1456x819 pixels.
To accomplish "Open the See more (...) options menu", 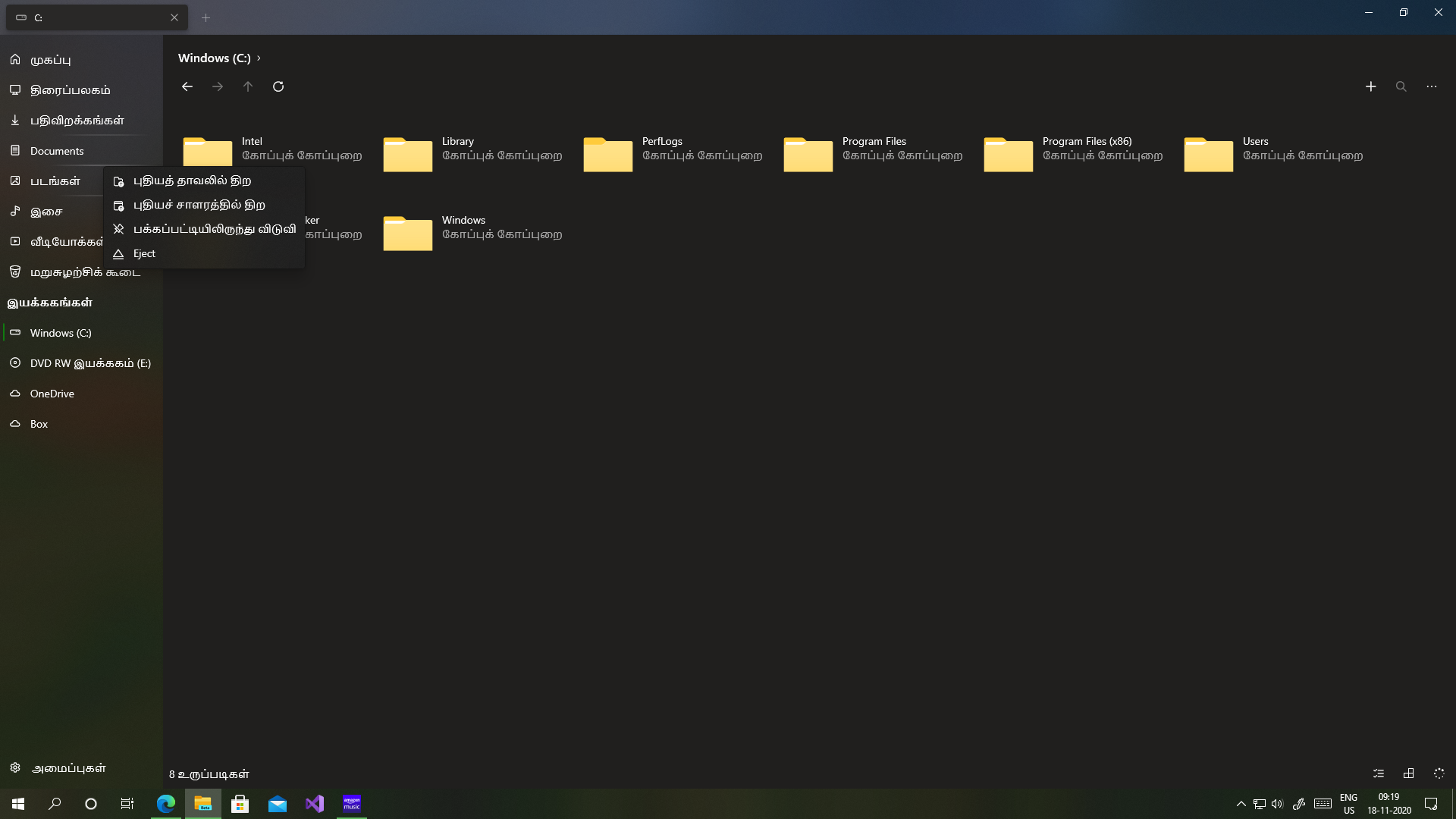I will tap(1432, 86).
